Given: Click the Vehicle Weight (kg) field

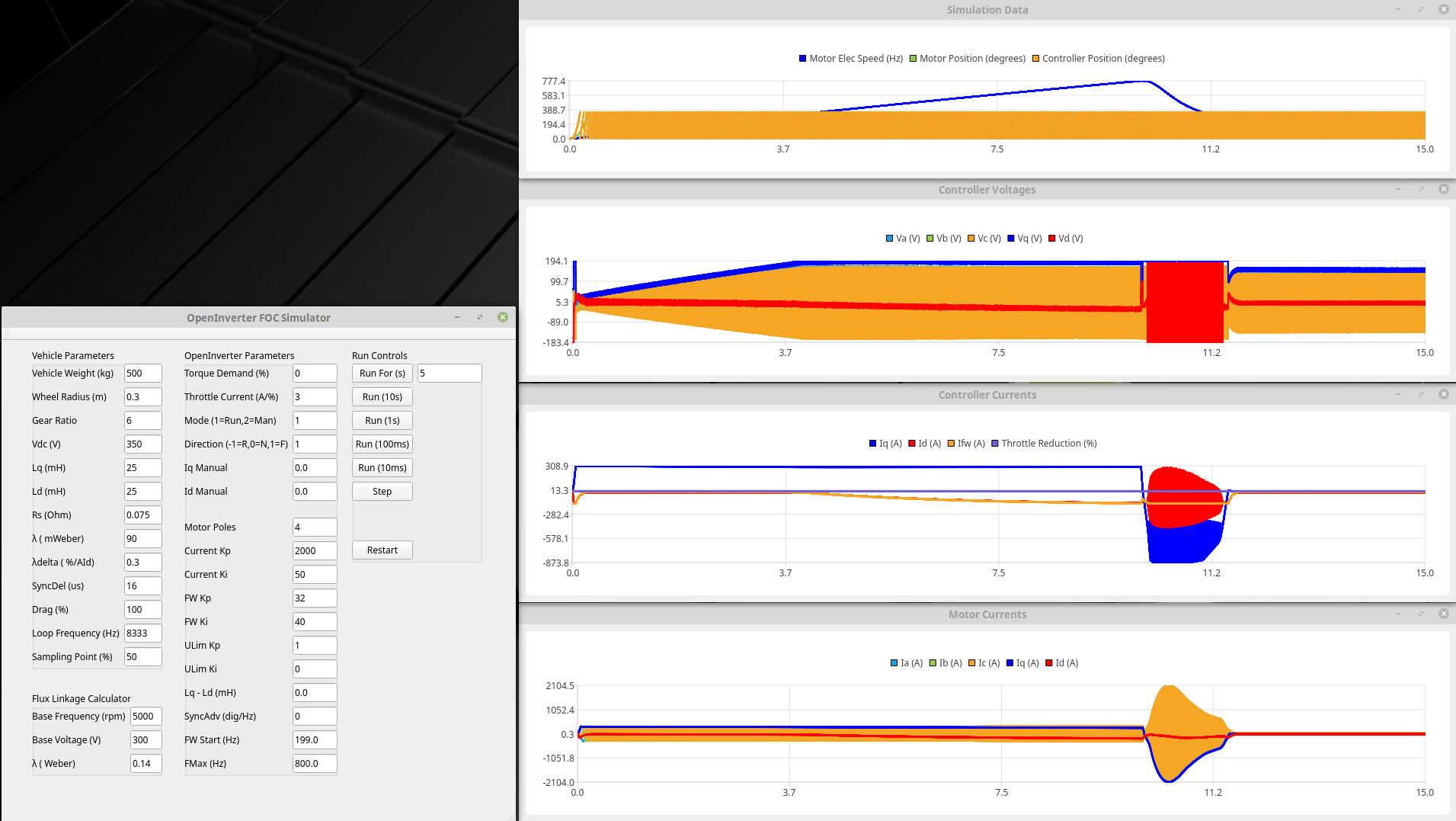Looking at the screenshot, I should 142,374.
